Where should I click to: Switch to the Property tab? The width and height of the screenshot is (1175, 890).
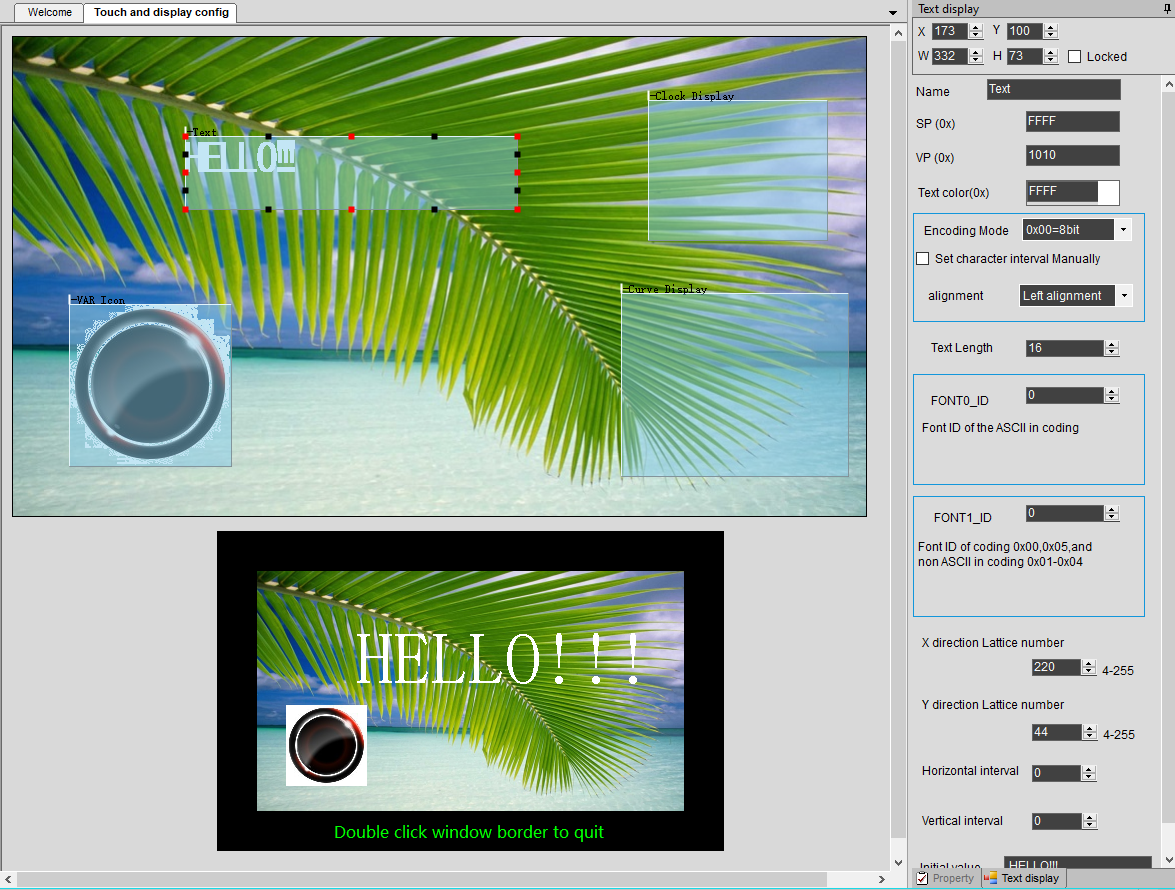pyautogui.click(x=946, y=878)
